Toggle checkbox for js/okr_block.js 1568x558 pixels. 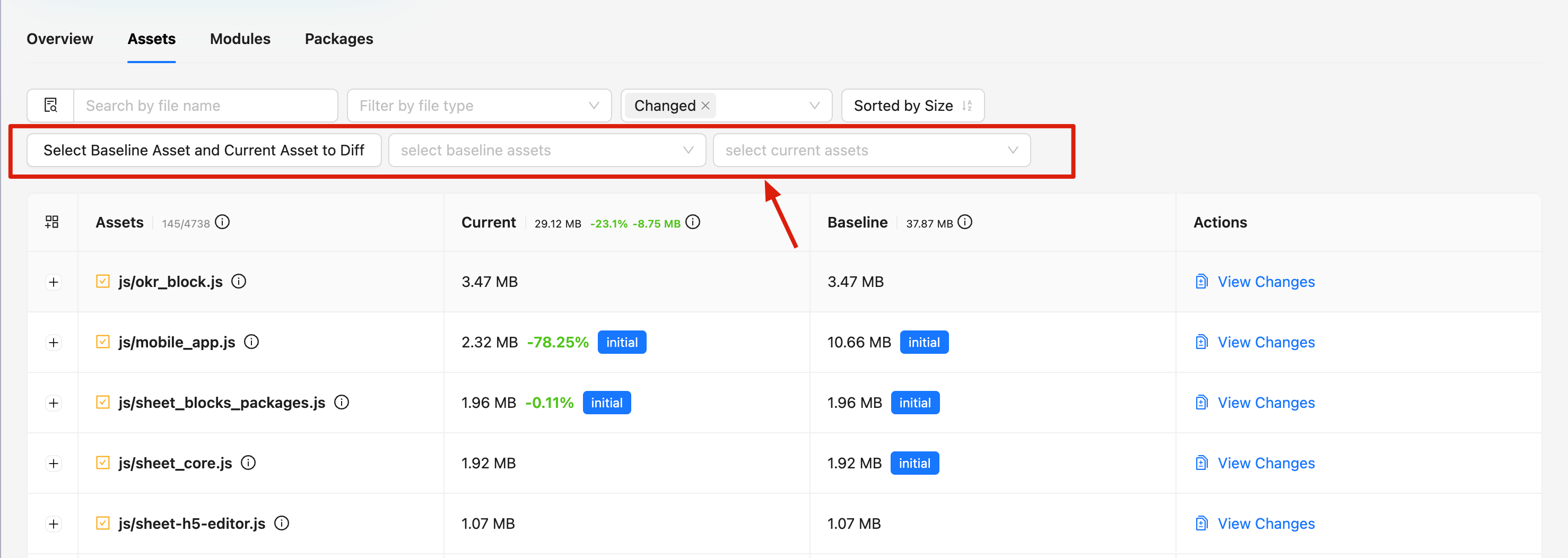tap(103, 281)
